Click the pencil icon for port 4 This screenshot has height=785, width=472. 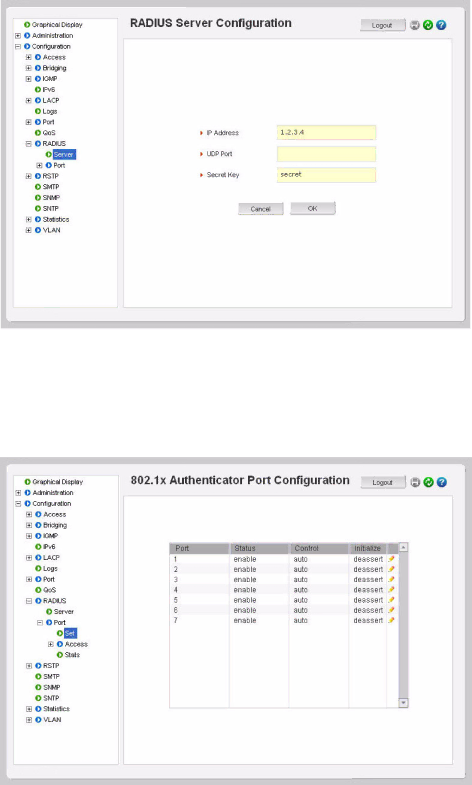point(391,589)
